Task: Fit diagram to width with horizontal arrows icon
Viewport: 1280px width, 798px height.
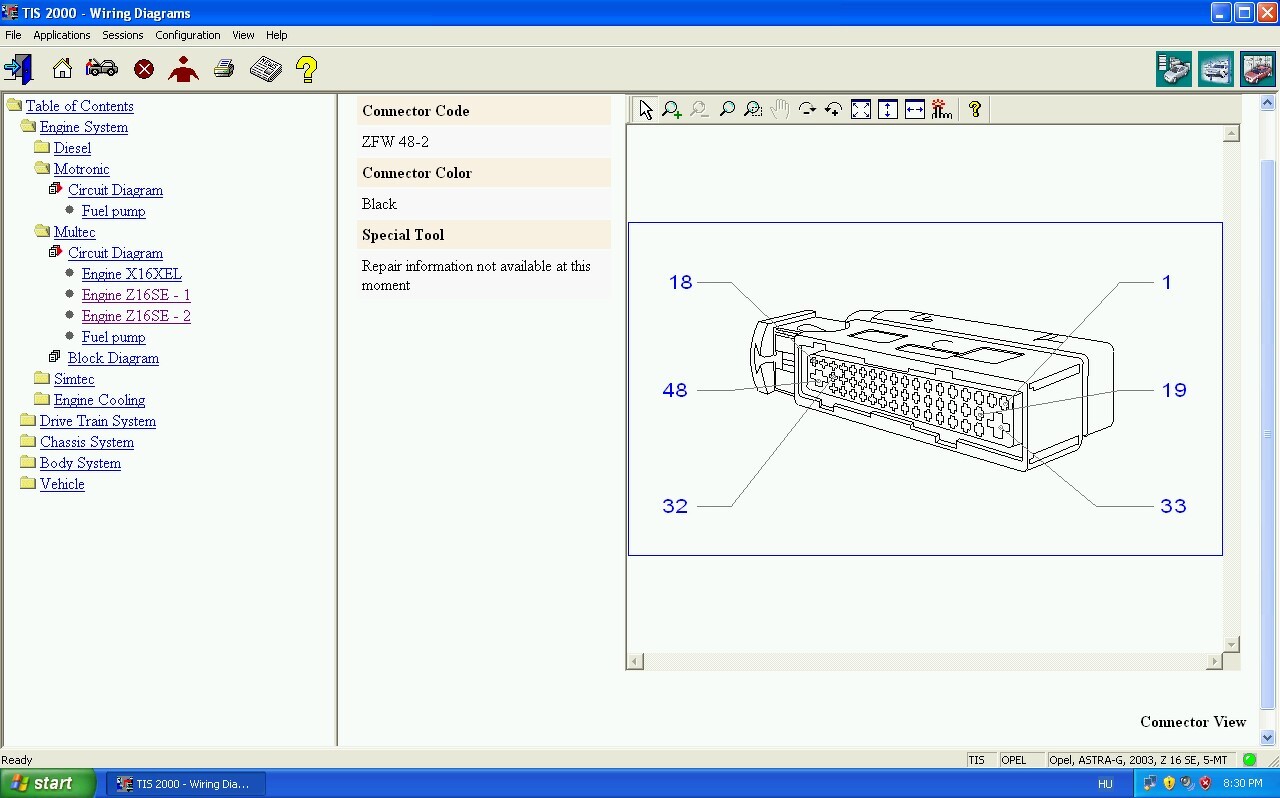Action: coord(915,110)
